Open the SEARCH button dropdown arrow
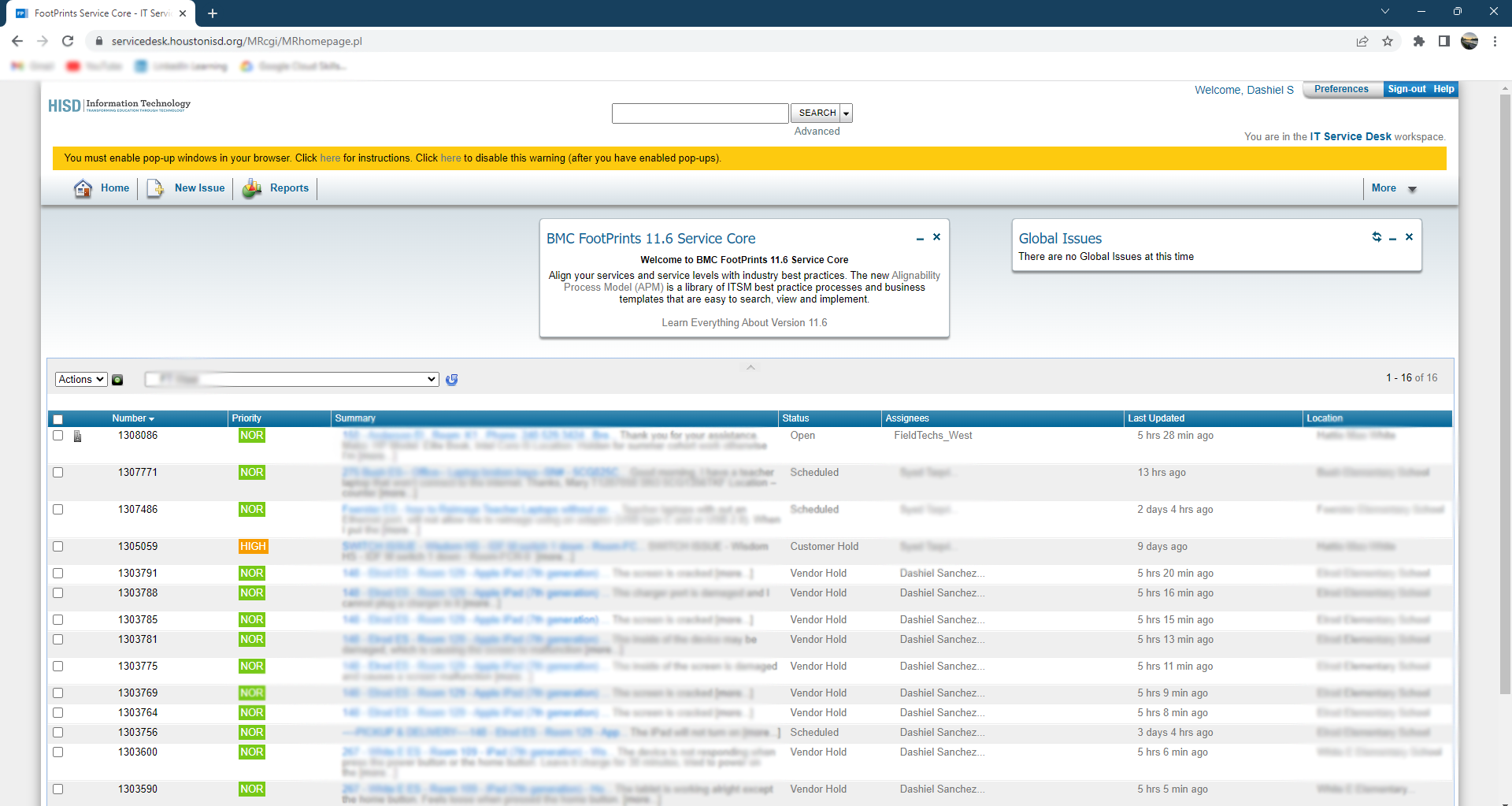Screen dimensions: 1512x806 click(x=847, y=113)
